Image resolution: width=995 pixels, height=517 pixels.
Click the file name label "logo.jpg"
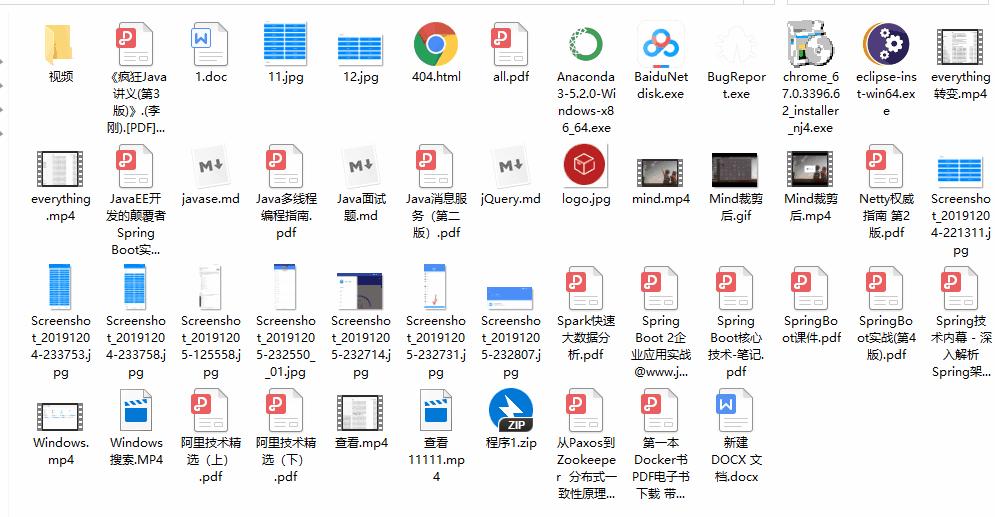[x=586, y=199]
